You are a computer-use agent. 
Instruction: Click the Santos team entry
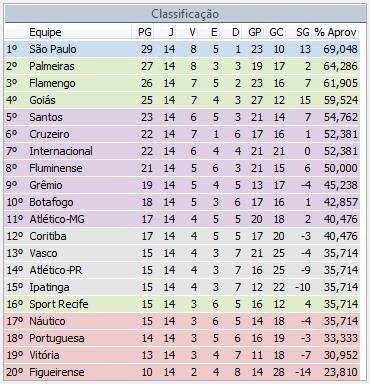click(46, 117)
